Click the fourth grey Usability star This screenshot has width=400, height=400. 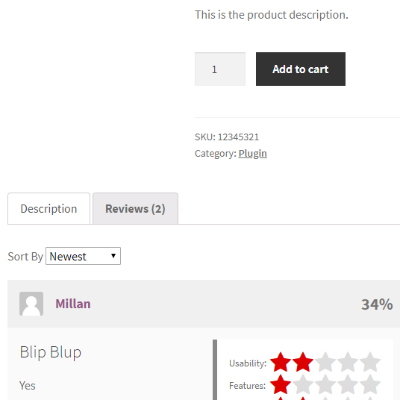click(347, 362)
